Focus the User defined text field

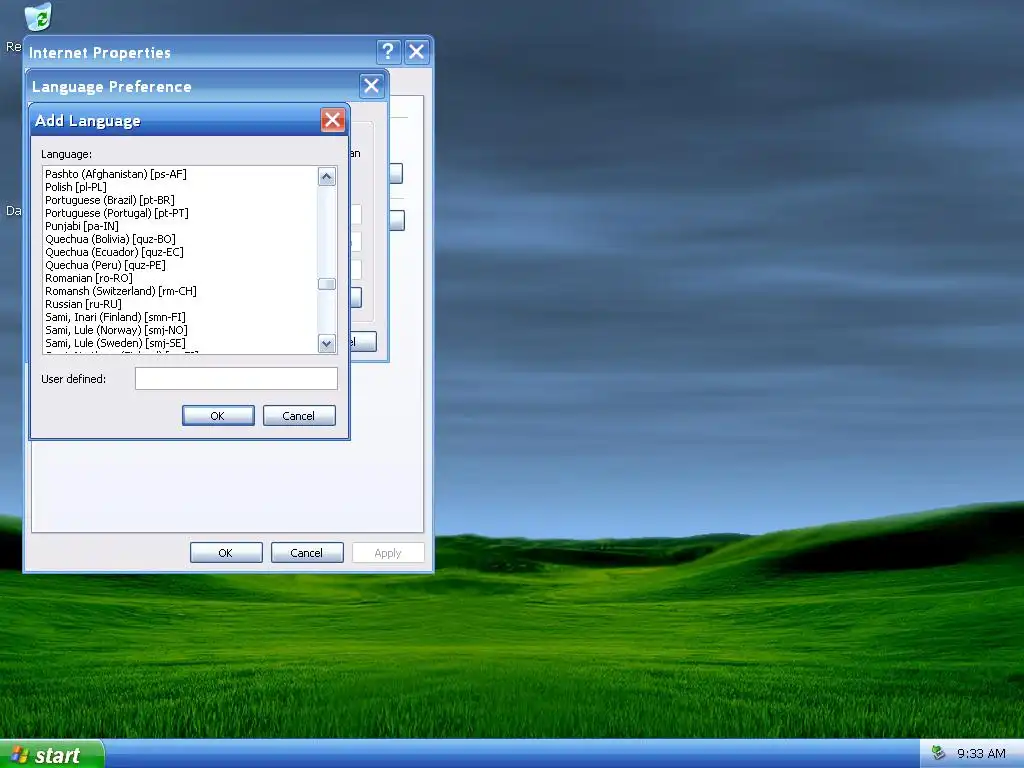tap(236, 379)
